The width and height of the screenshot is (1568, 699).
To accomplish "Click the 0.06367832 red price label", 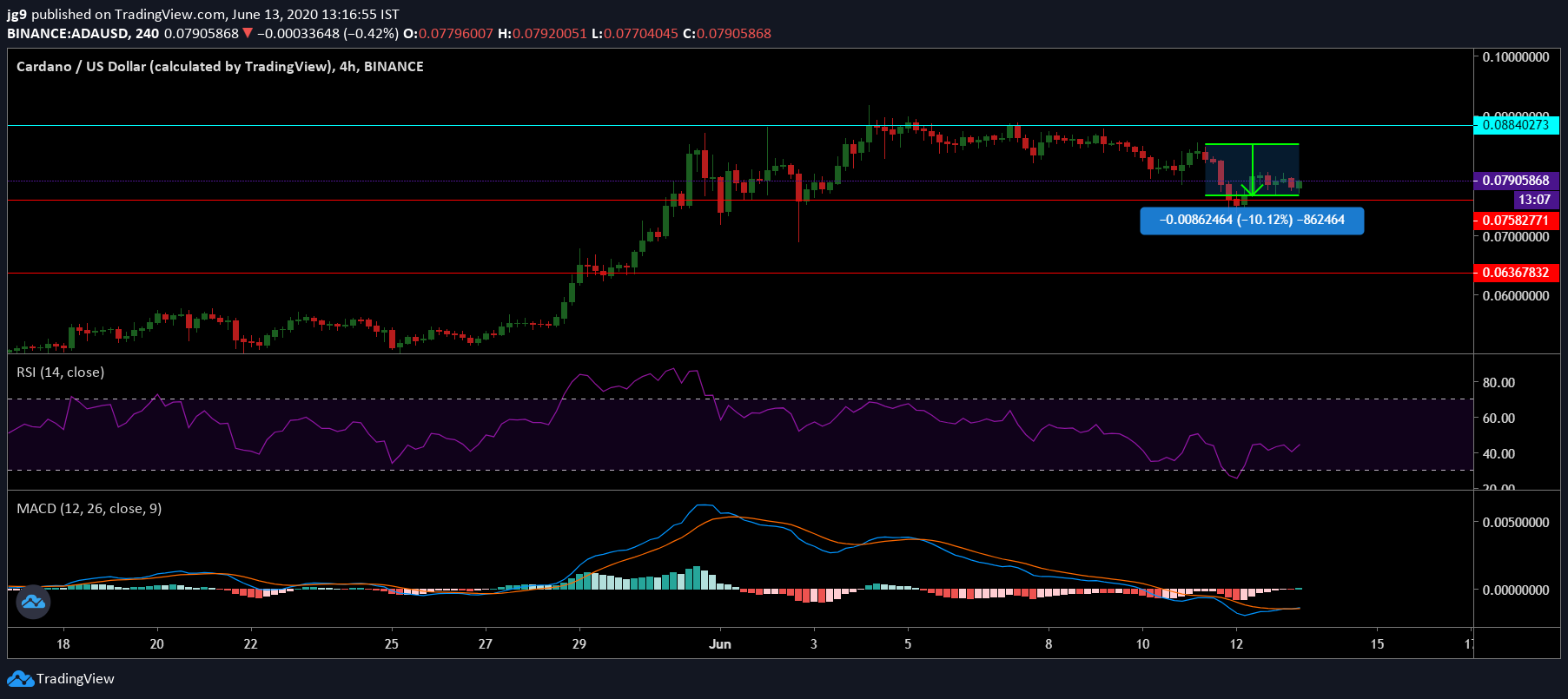I will (x=1516, y=273).
